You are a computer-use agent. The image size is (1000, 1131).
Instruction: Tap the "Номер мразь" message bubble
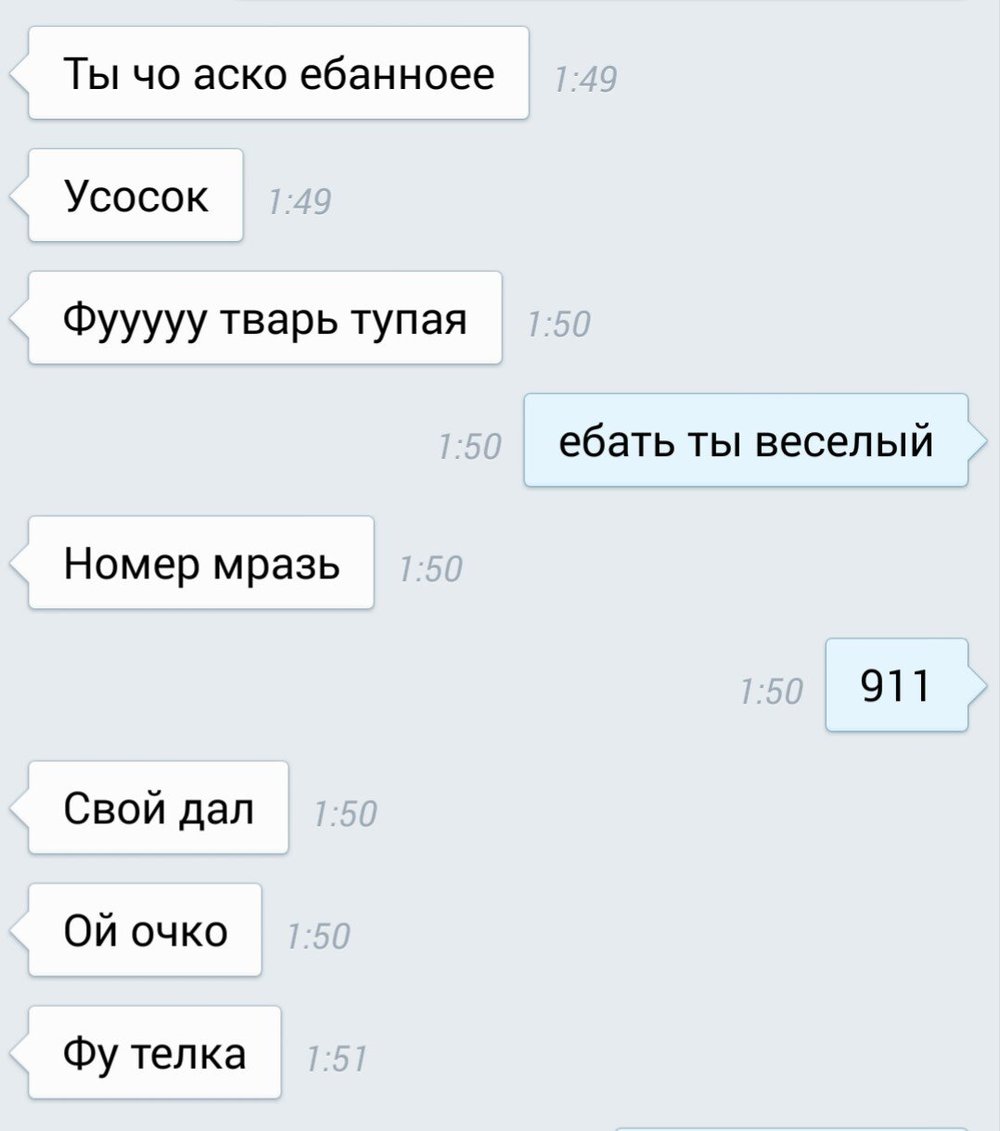coord(201,563)
